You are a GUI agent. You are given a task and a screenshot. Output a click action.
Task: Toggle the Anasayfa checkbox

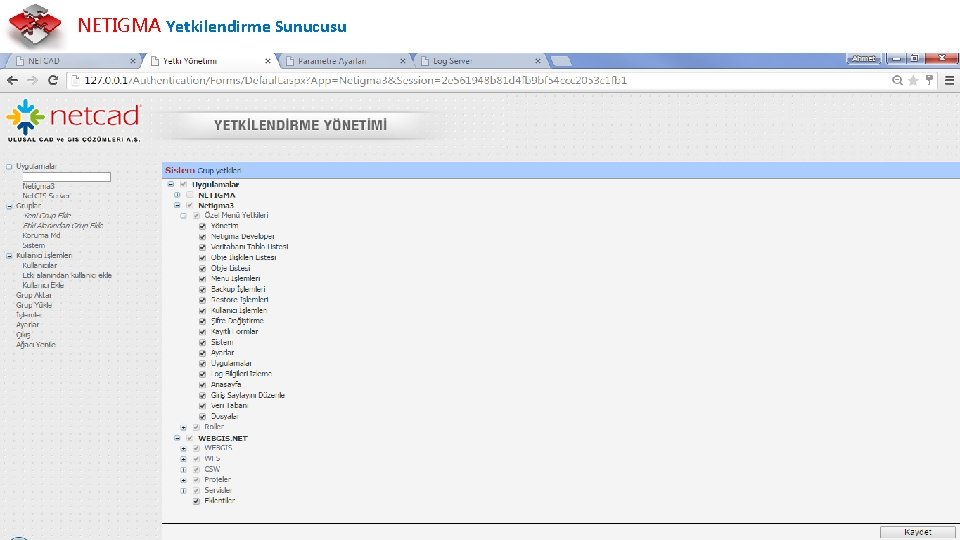tap(203, 384)
